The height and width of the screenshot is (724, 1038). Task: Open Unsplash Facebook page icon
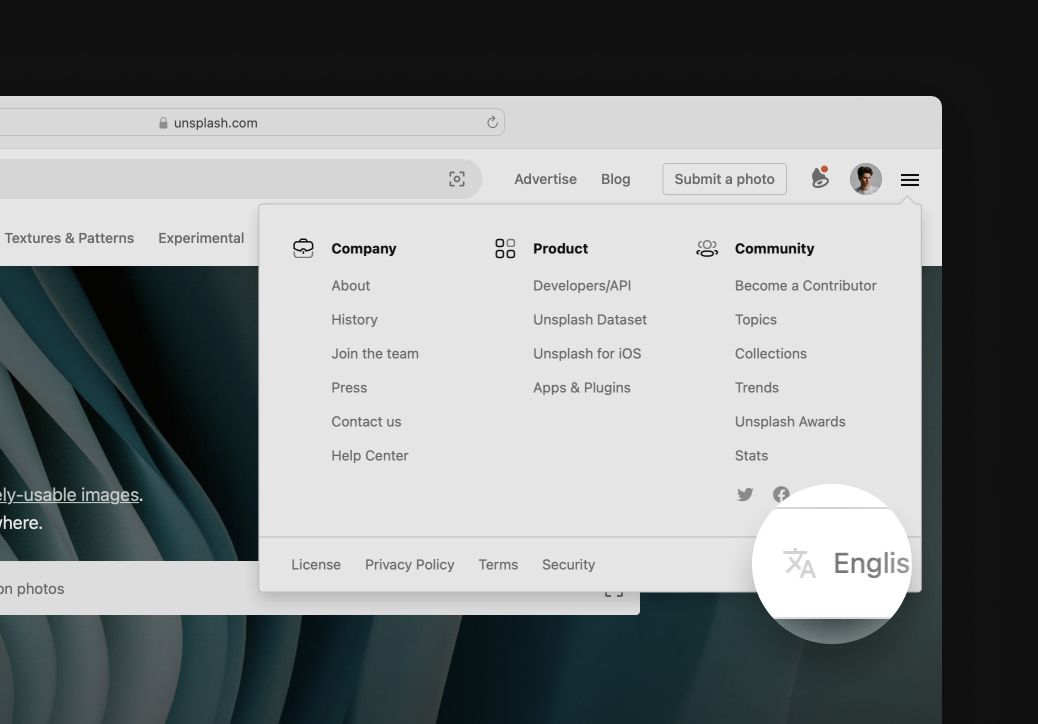781,494
